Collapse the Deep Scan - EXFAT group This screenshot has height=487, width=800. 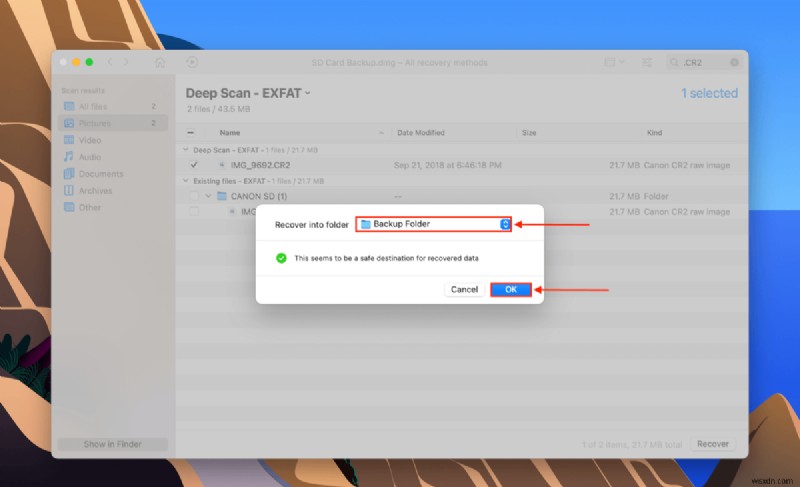(185, 150)
